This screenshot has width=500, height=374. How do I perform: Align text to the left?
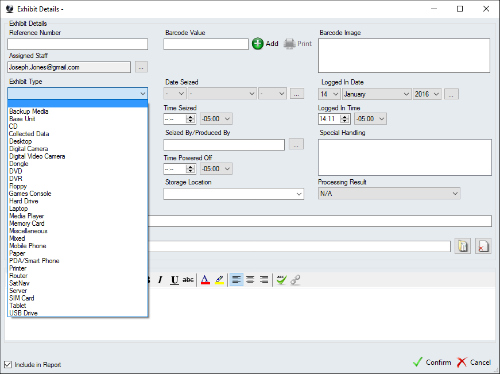(236, 280)
